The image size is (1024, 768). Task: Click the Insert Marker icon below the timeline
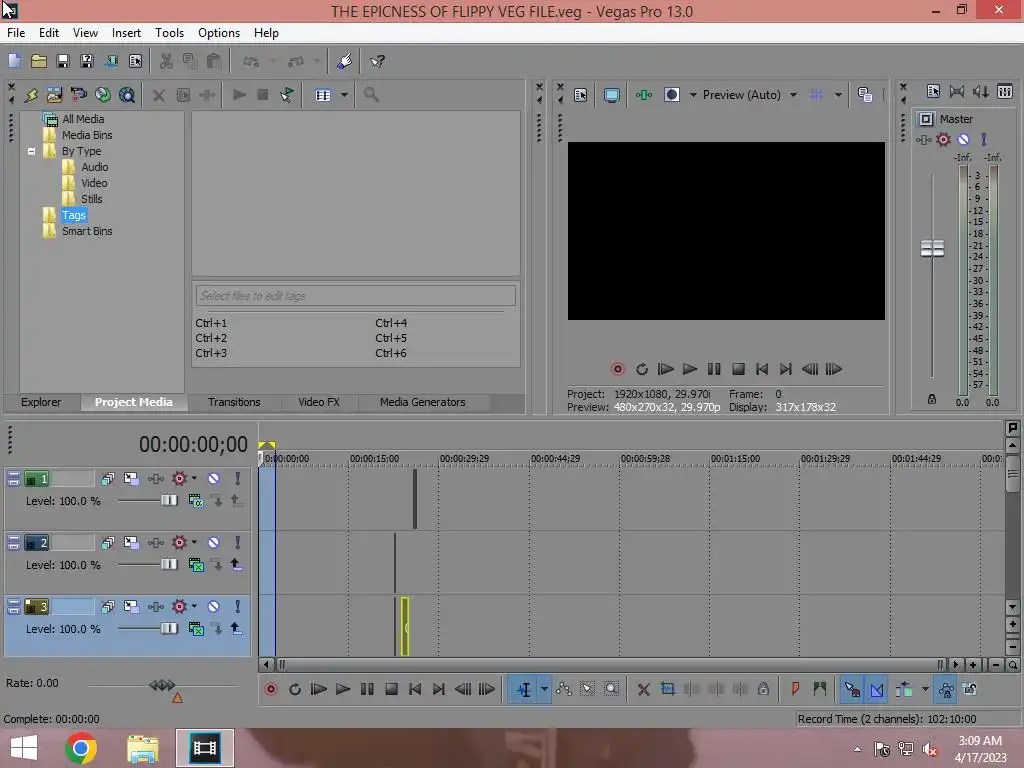[795, 689]
